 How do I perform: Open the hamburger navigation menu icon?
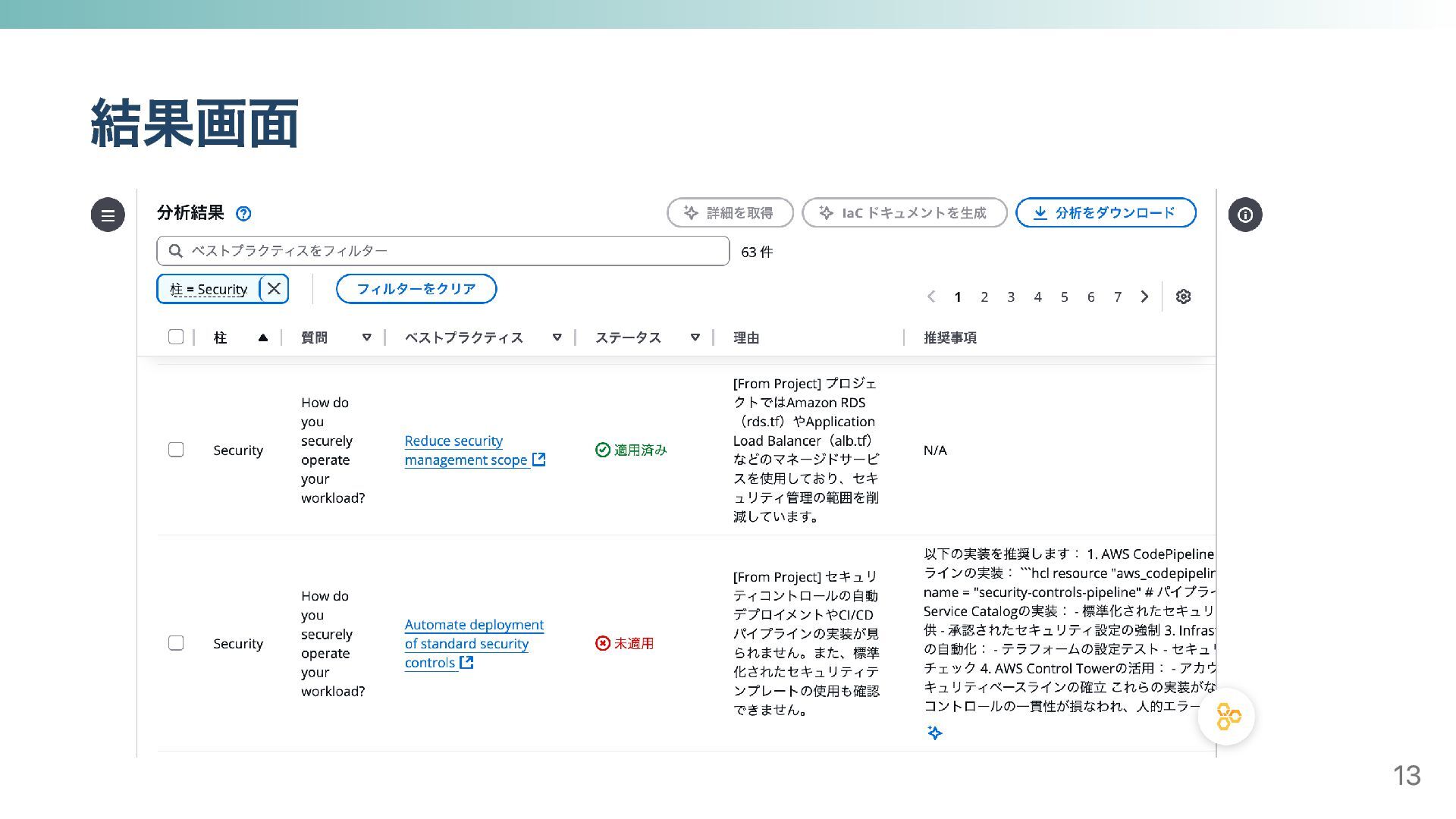[108, 215]
